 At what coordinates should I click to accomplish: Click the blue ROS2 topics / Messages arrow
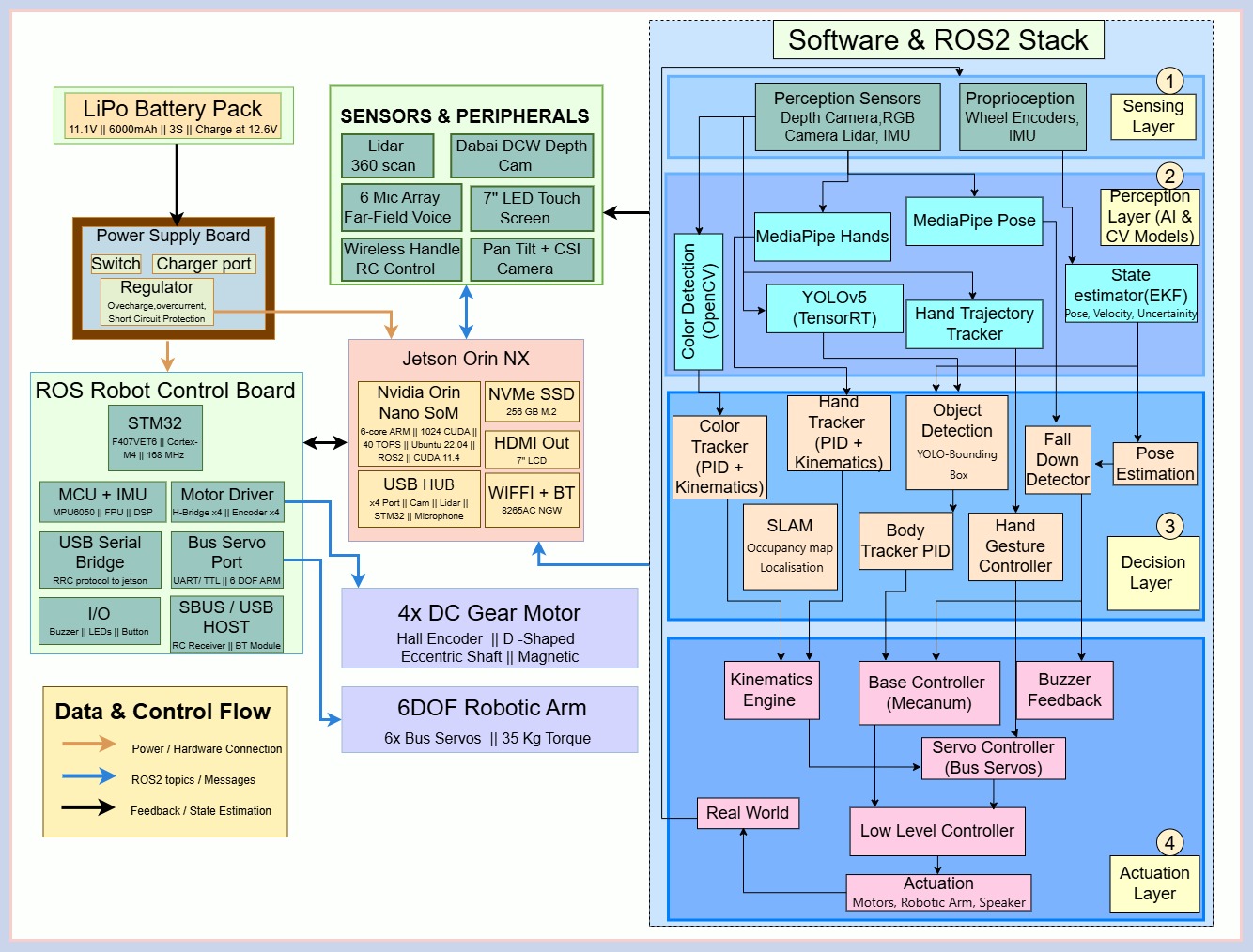pos(89,775)
